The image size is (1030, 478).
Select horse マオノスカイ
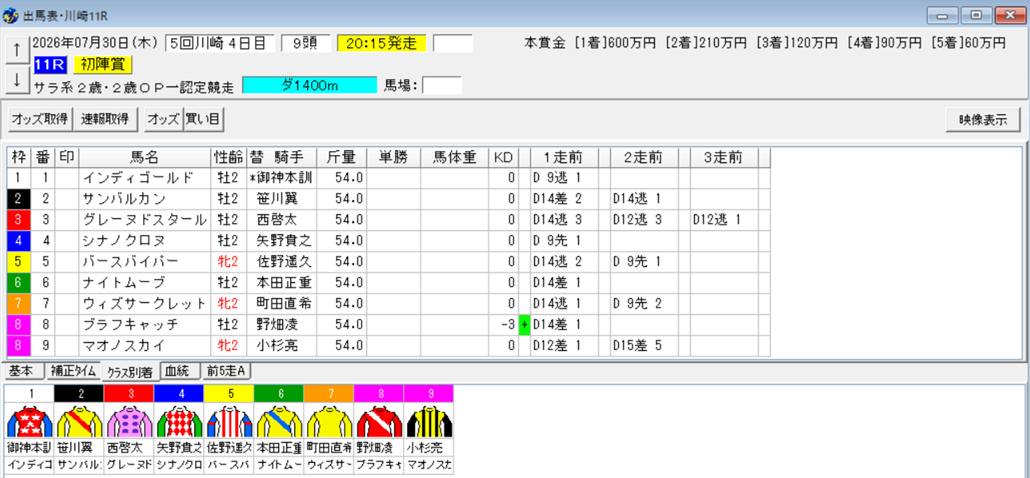(x=123, y=345)
